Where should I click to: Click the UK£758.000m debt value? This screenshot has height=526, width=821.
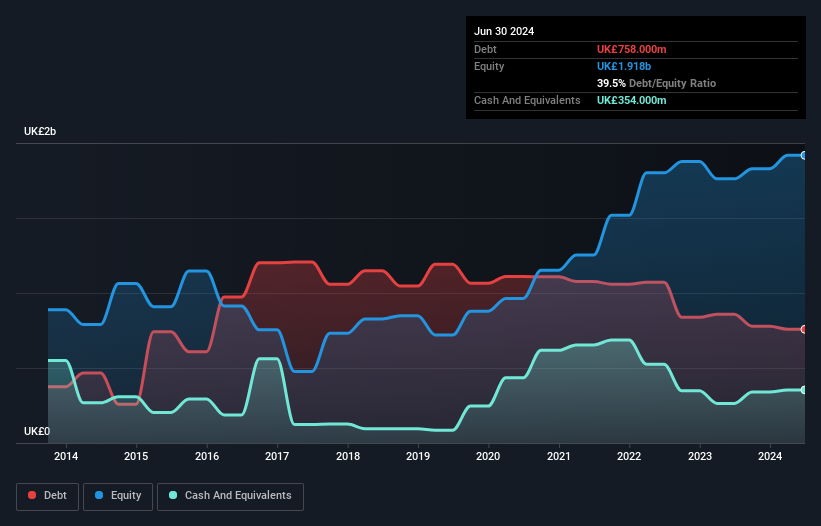(631, 49)
